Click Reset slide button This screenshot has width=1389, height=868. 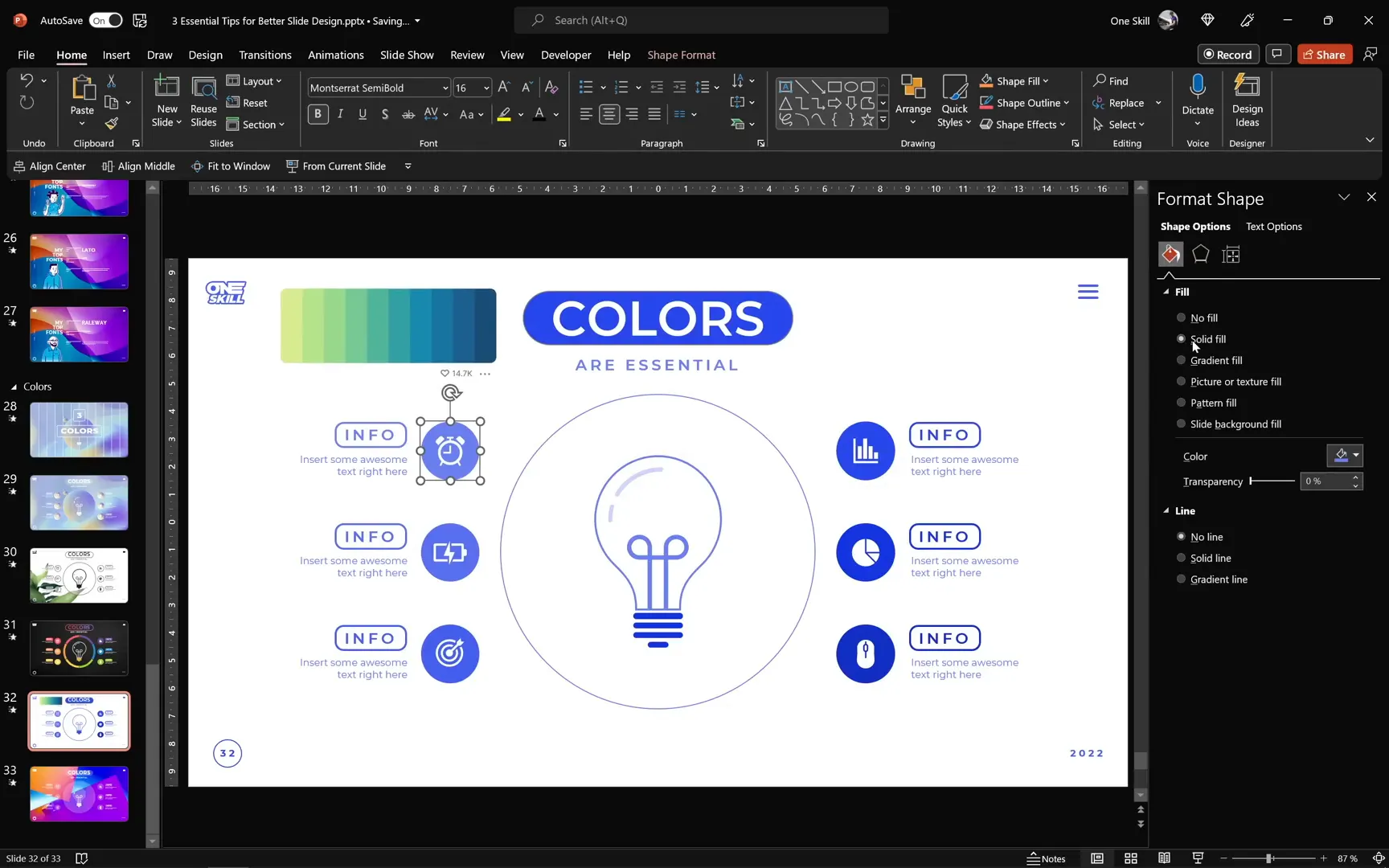(247, 103)
